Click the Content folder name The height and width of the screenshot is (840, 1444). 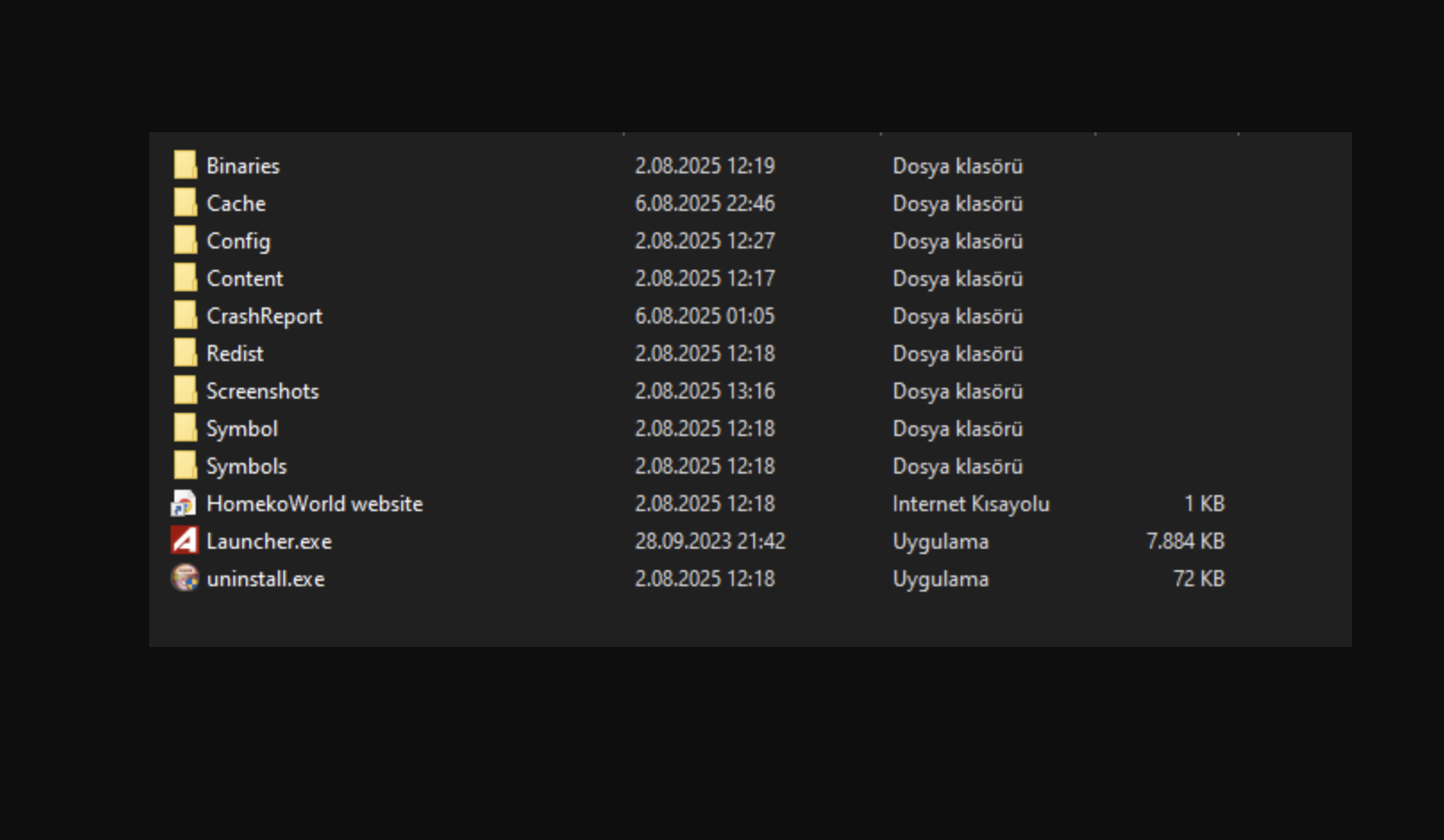pos(245,279)
